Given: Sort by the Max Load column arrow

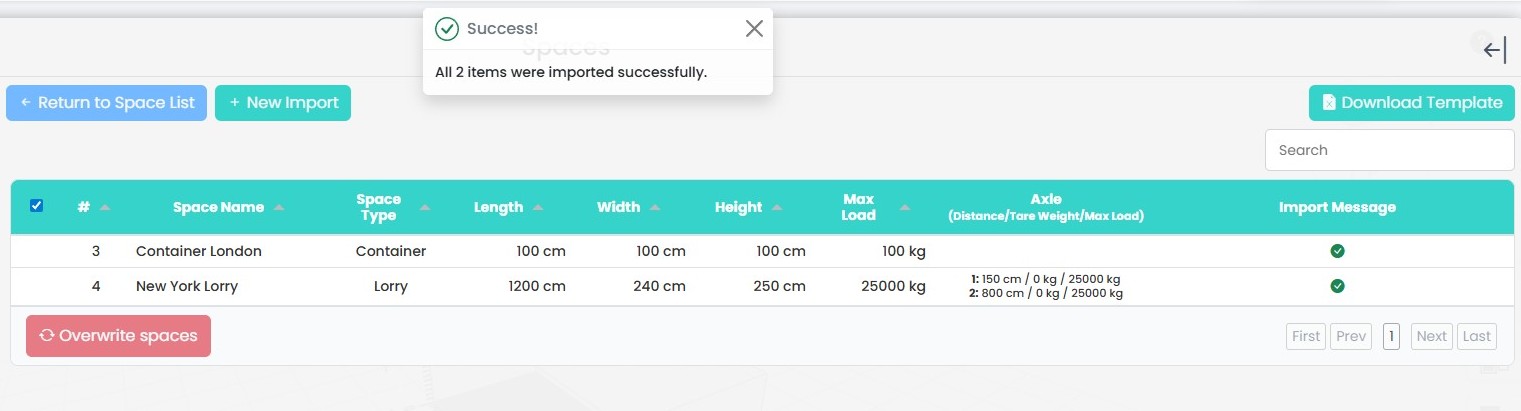Looking at the screenshot, I should coord(905,207).
